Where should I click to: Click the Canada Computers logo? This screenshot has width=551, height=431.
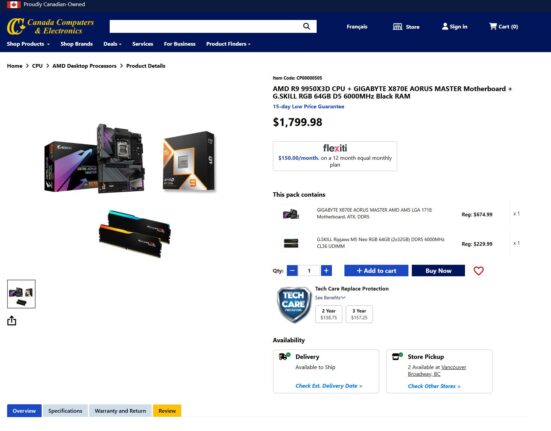[x=50, y=27]
